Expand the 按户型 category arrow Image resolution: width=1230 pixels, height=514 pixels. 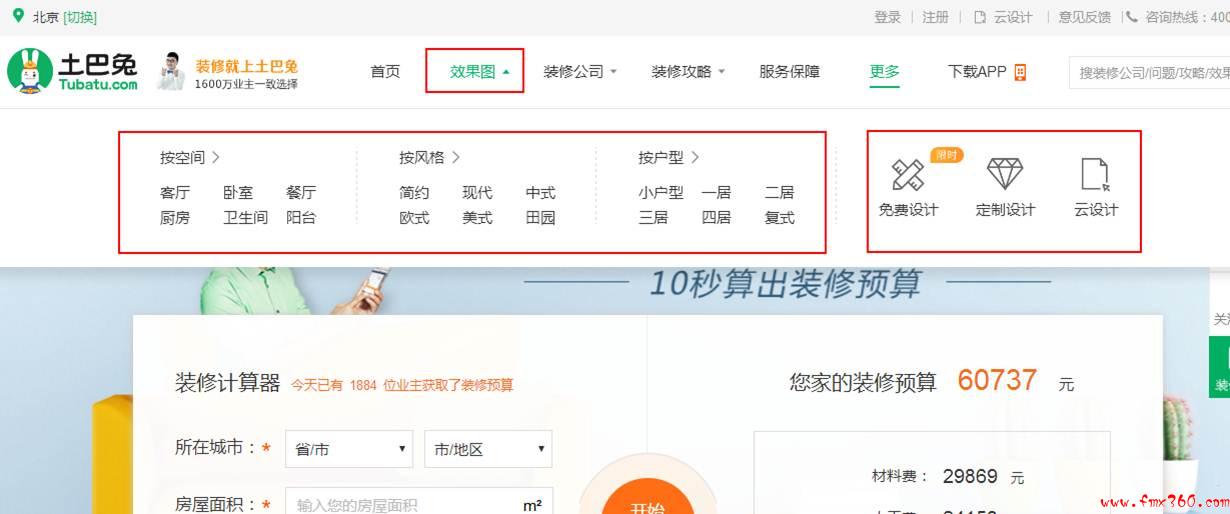click(695, 157)
